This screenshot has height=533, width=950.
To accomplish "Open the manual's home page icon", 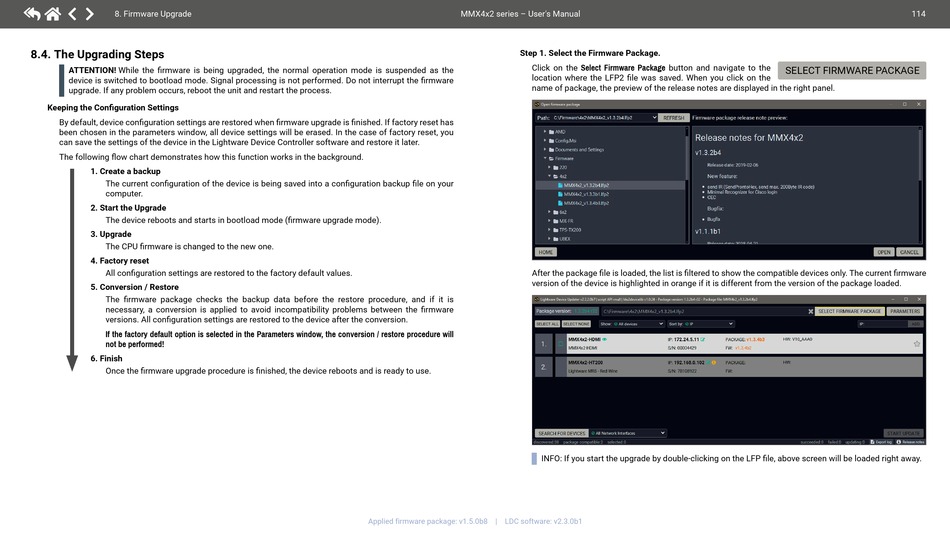I will click(53, 13).
